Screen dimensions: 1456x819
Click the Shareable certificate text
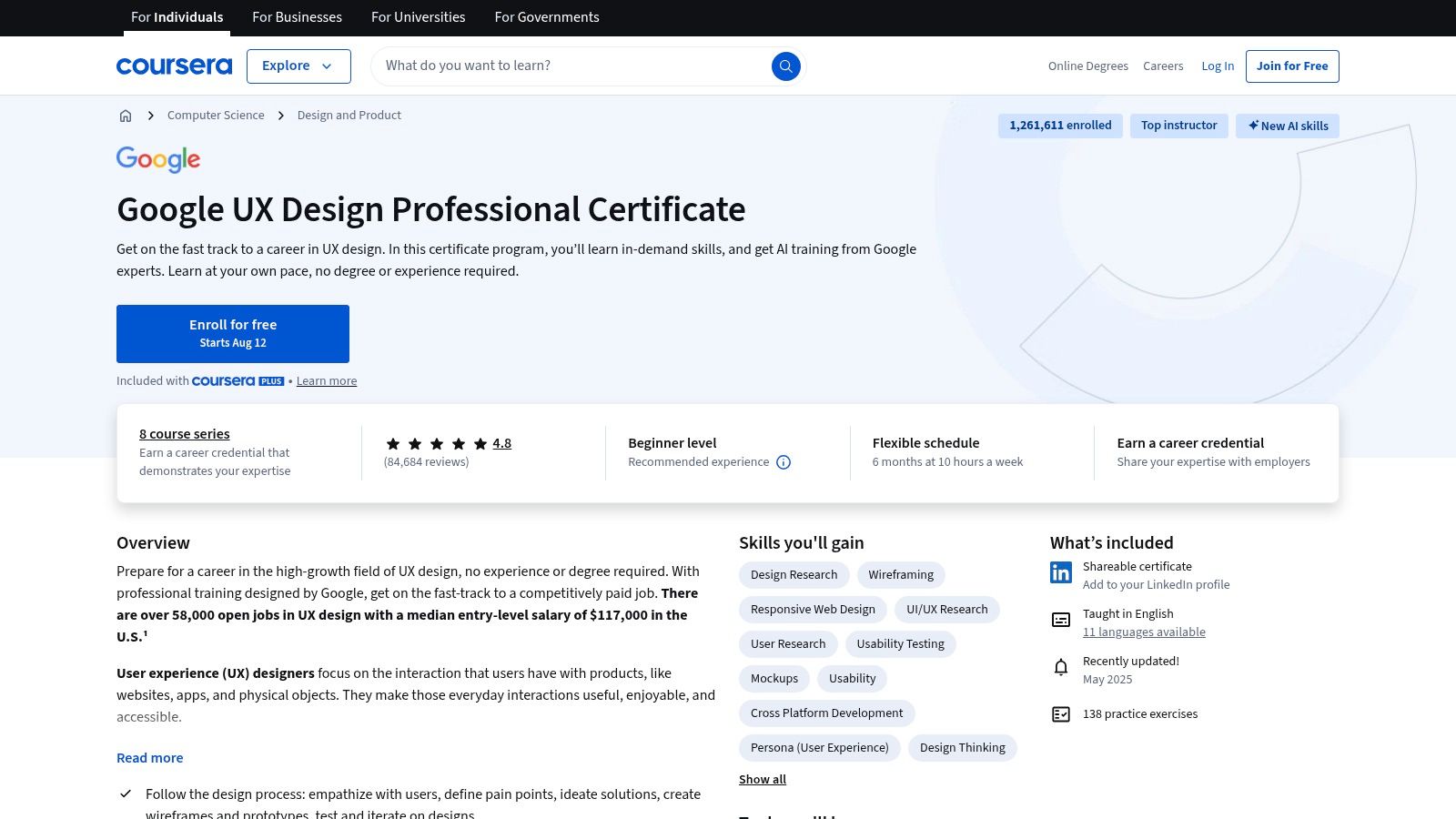[x=1137, y=567]
